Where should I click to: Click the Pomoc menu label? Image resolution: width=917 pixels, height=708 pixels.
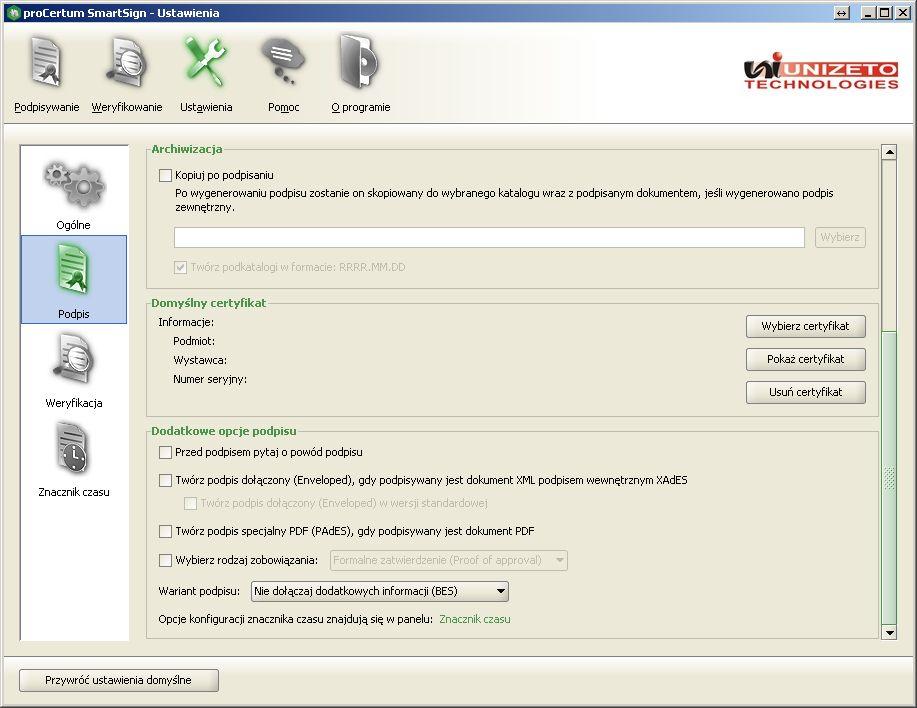point(284,108)
